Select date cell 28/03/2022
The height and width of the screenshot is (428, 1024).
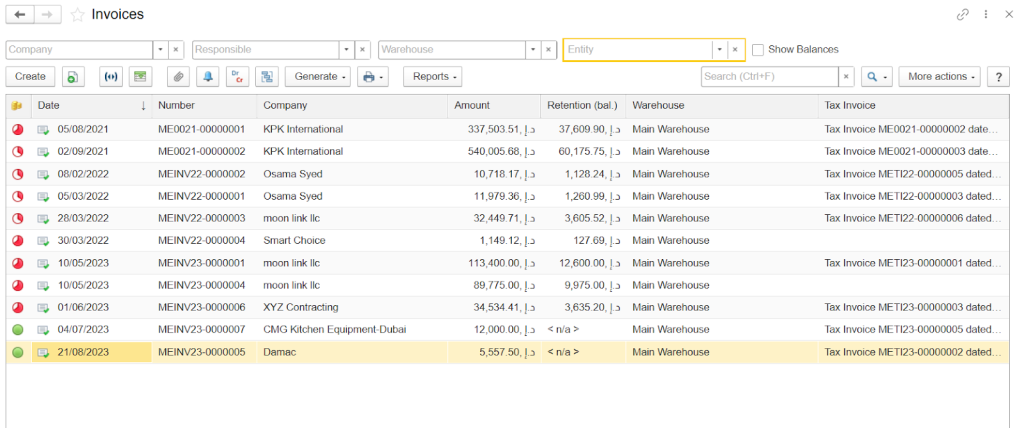point(91,219)
